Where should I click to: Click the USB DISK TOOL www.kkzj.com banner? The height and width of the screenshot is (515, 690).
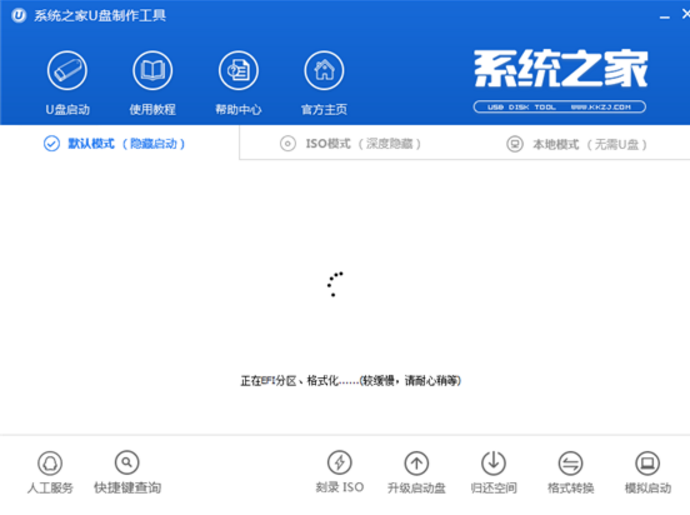click(560, 107)
